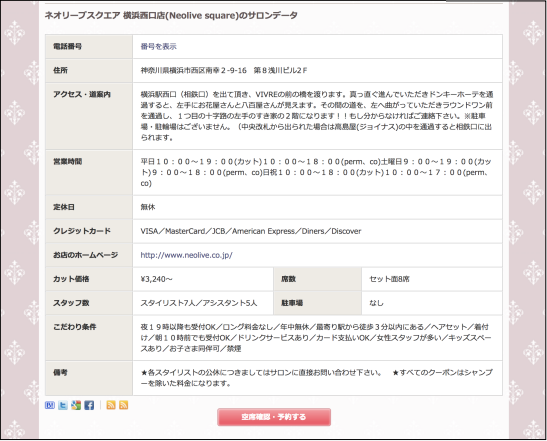Click the ¥3,240〜 price value
Viewport: 547px width, 441px height.
[156, 279]
